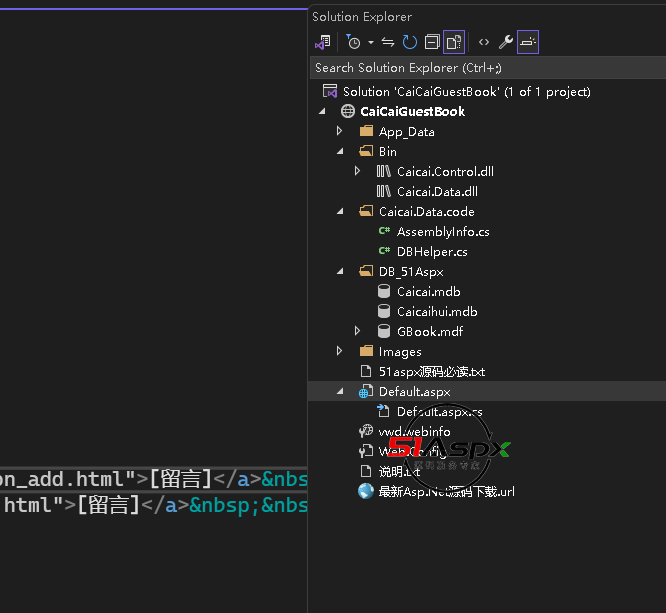Click the View Code icon
This screenshot has height=613, width=666.
(484, 42)
